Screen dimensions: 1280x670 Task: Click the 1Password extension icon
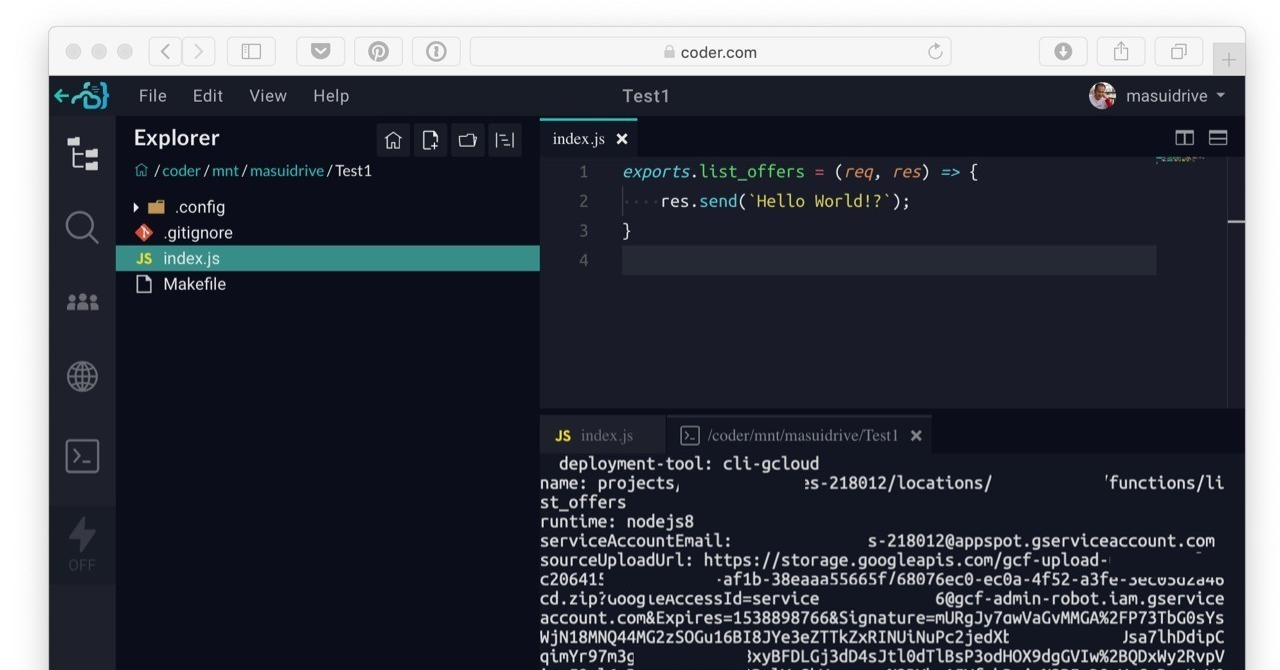click(436, 51)
